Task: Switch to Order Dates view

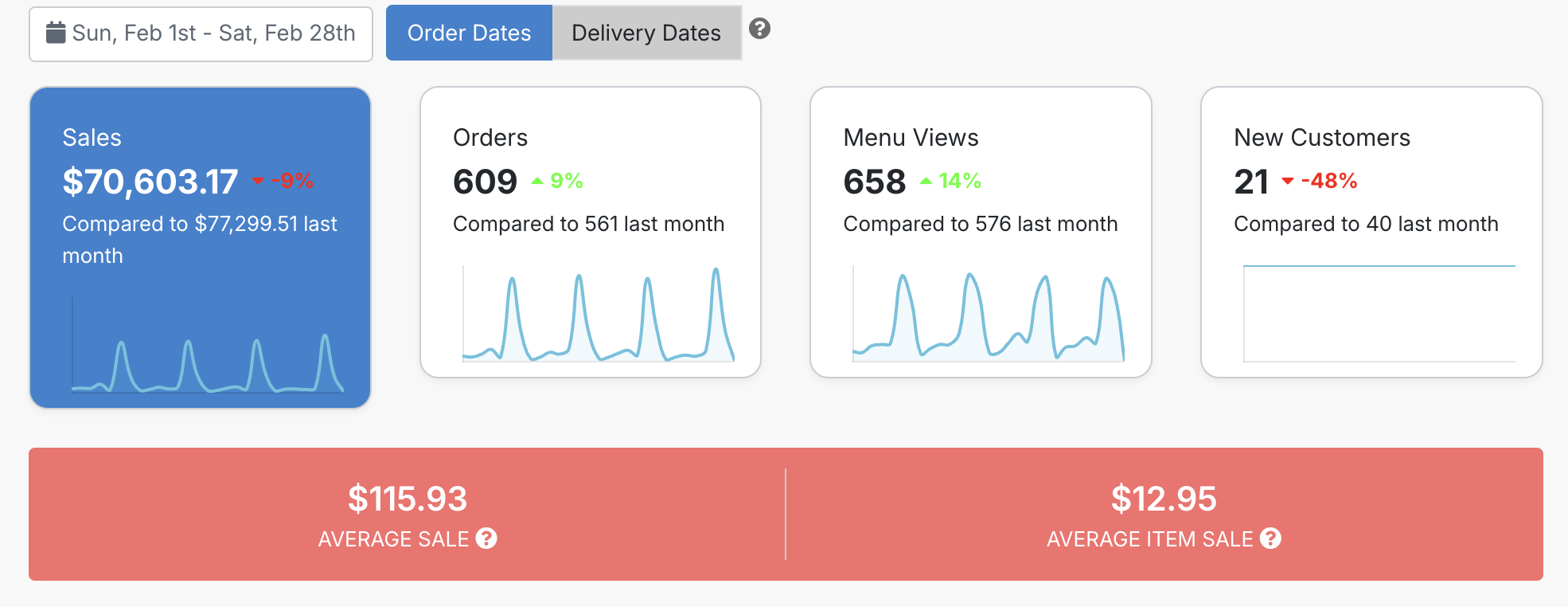Action: coord(469,33)
